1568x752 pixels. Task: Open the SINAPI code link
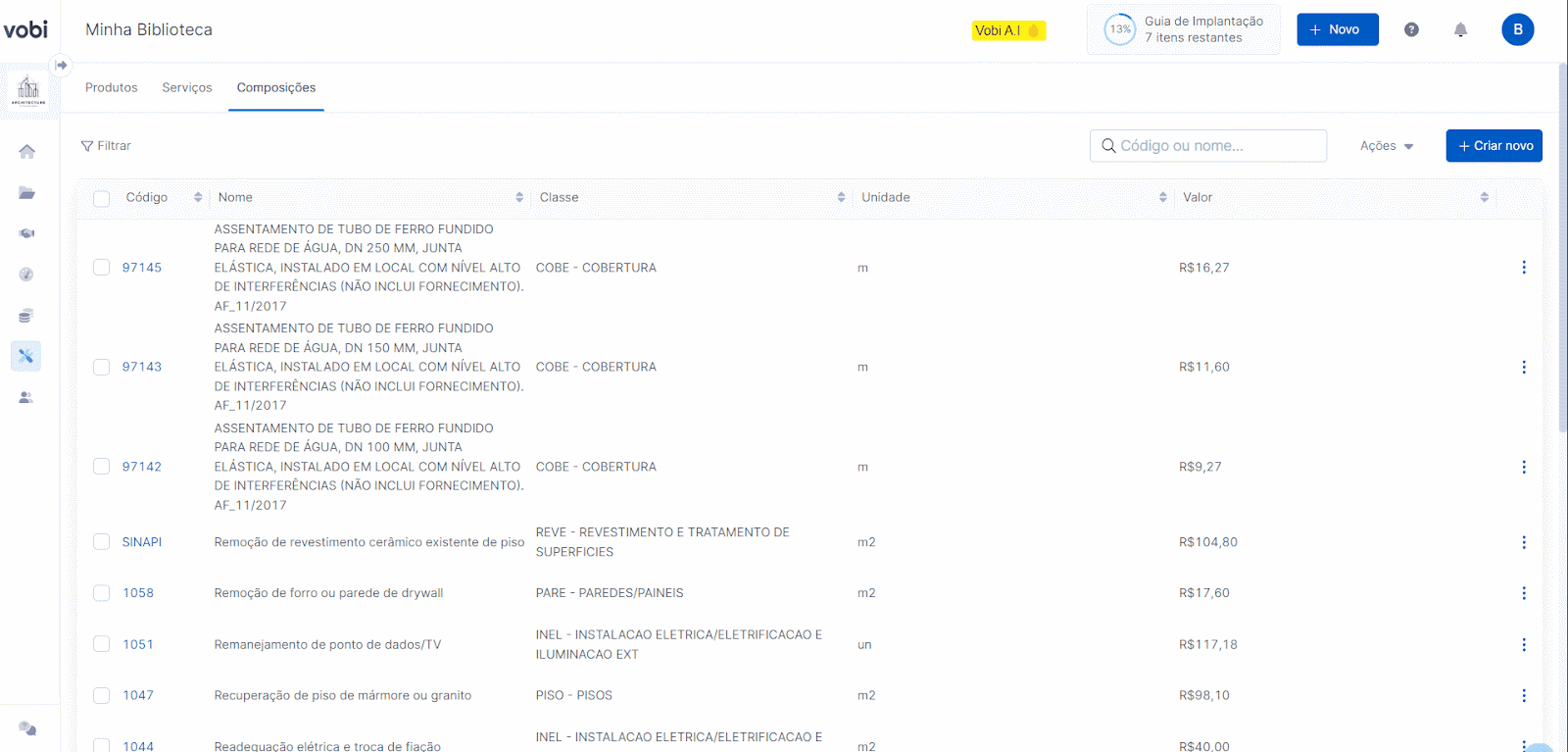142,542
